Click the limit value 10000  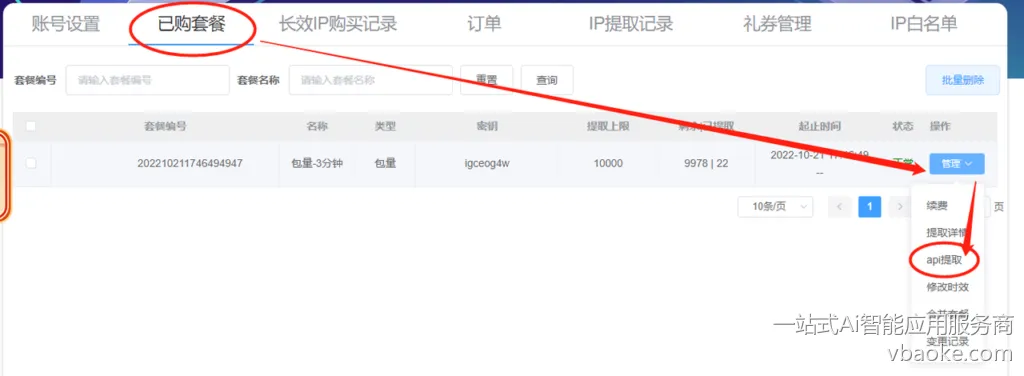coord(608,164)
